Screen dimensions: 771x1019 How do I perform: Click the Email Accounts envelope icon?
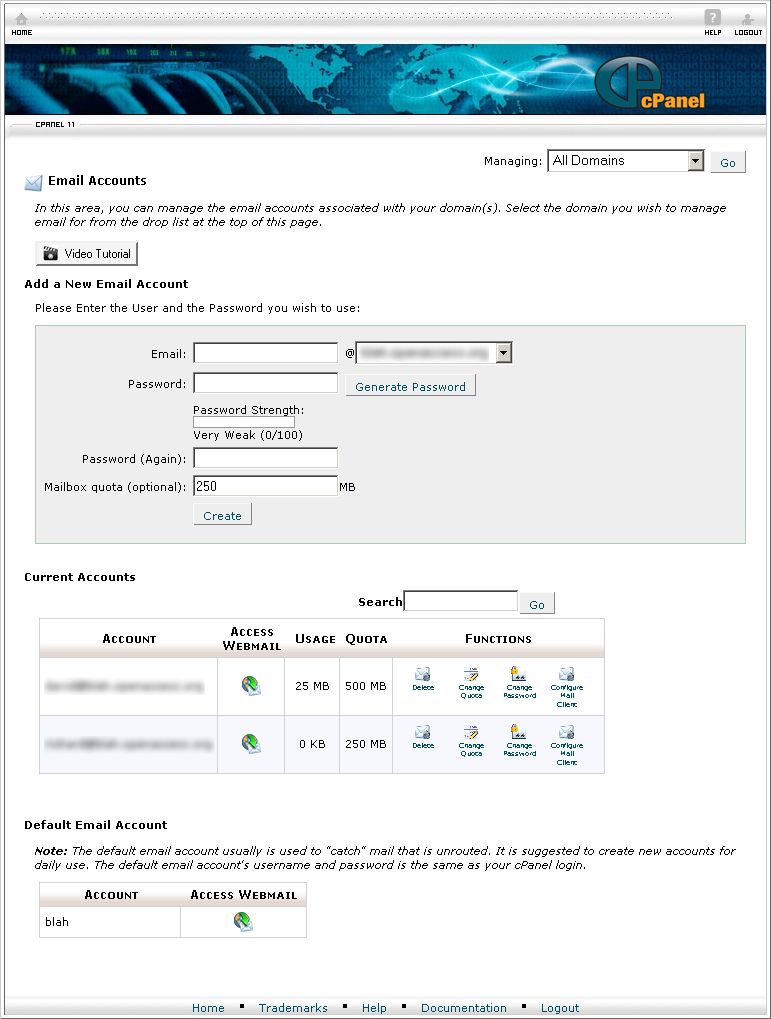[33, 183]
